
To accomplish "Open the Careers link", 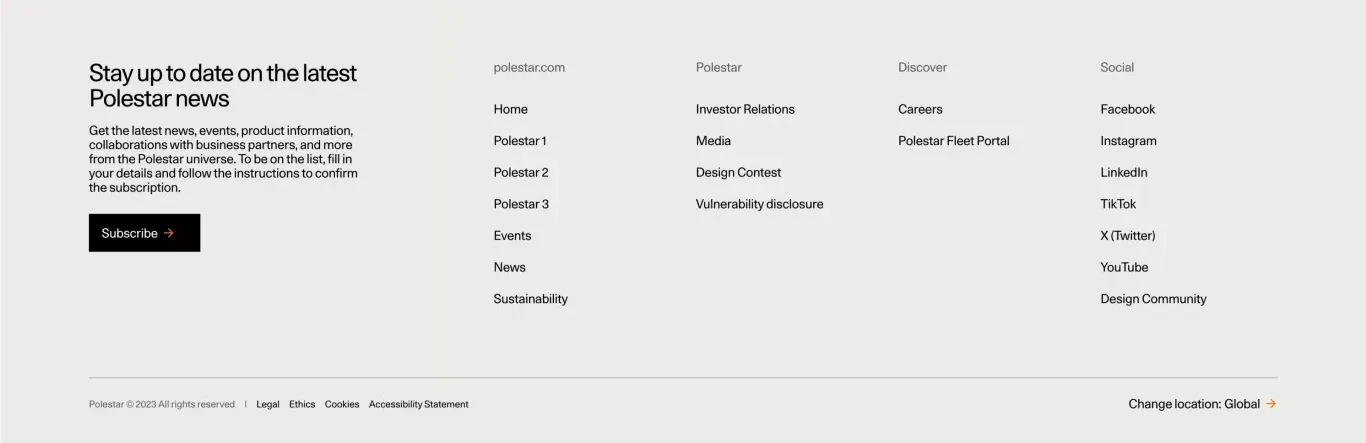I will click(x=920, y=109).
